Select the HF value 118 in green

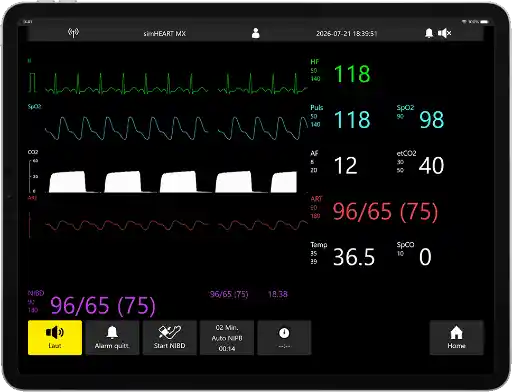(352, 74)
